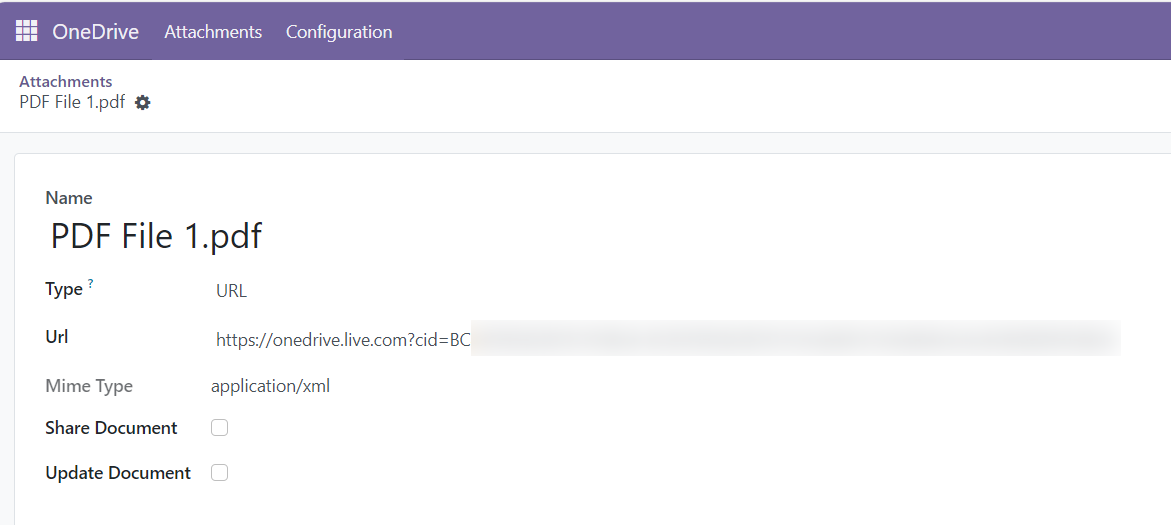Screen dimensions: 1171x525
Task: Tick the Update Document checkbox
Action: (220, 473)
